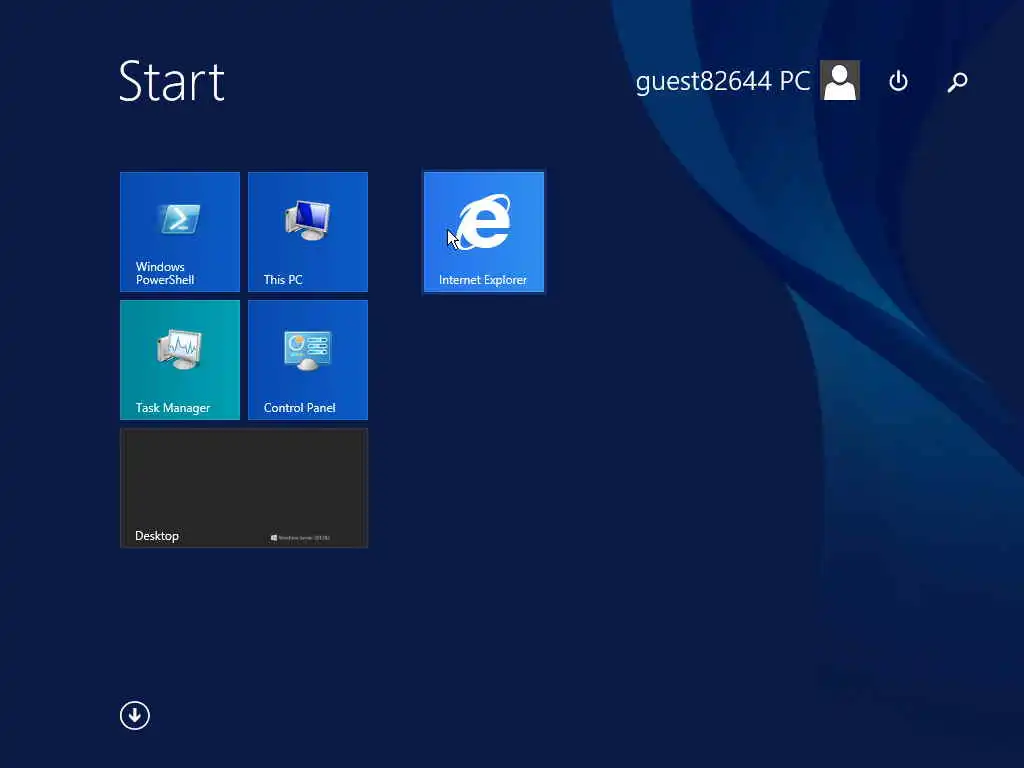Open the Control Panel tile

[x=308, y=360]
